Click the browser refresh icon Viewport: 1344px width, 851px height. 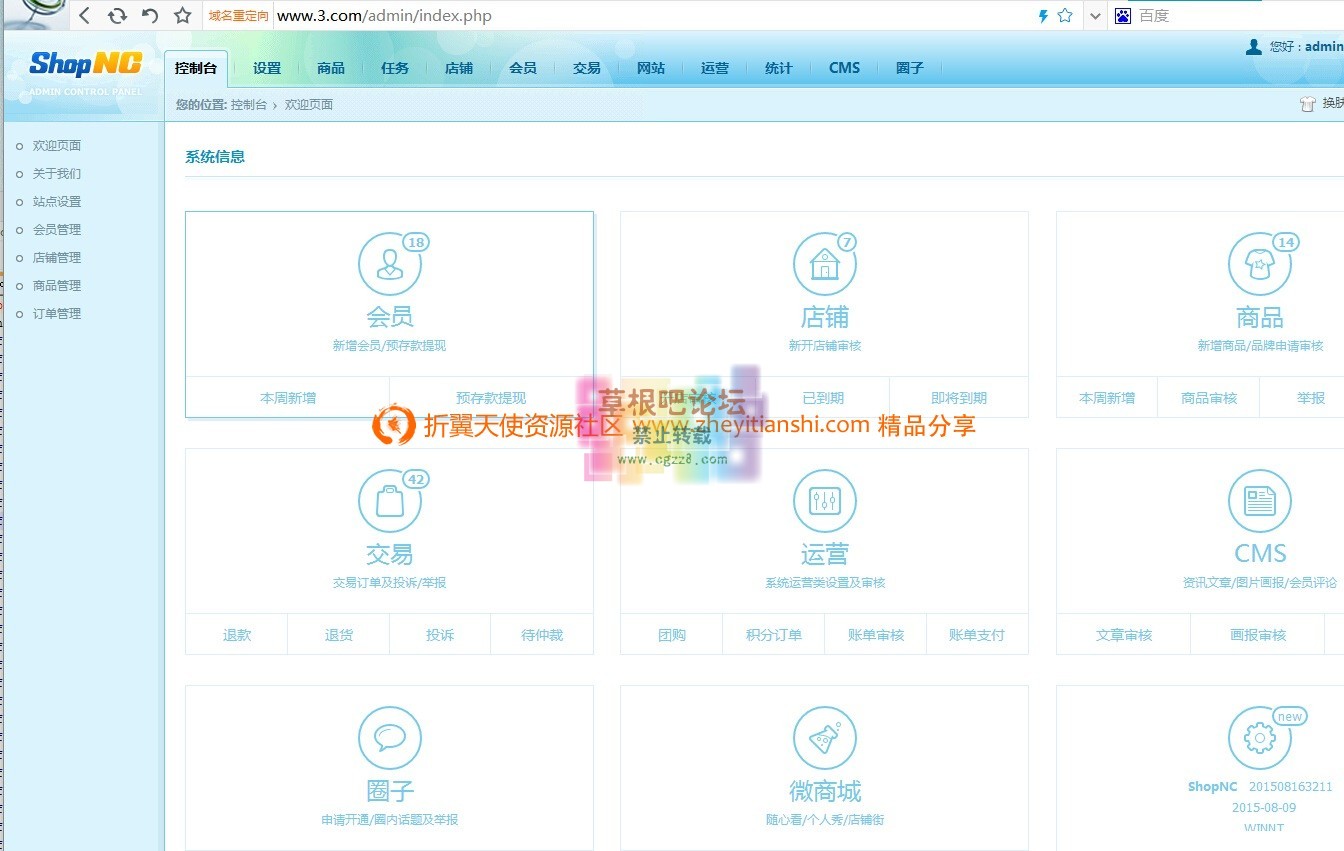click(x=118, y=15)
